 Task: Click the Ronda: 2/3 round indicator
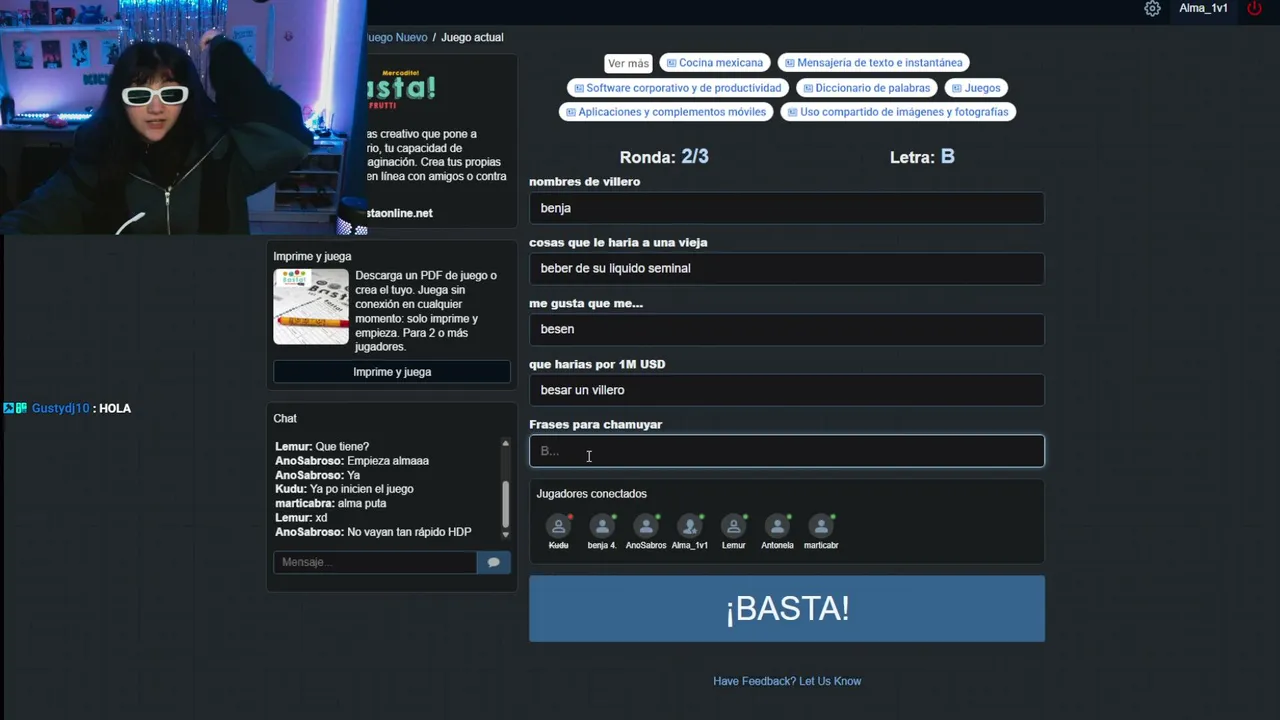coord(664,157)
